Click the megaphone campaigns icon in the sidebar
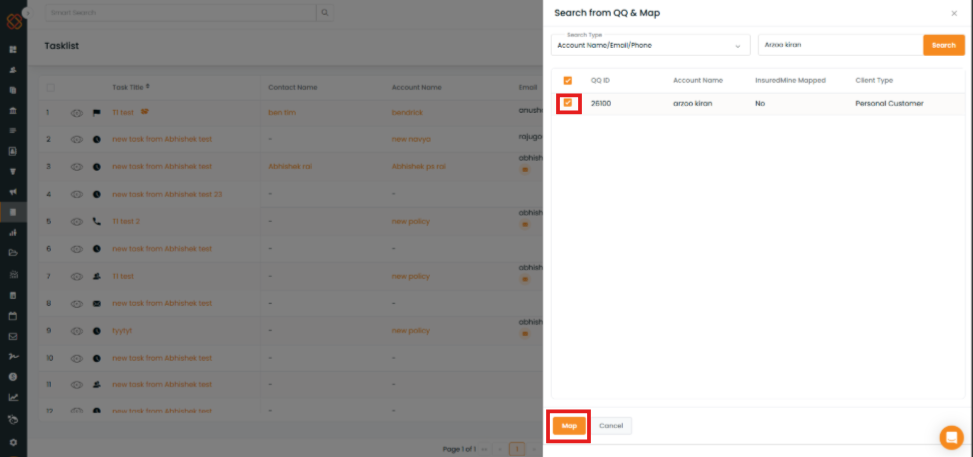The height and width of the screenshot is (457, 973). (13, 192)
